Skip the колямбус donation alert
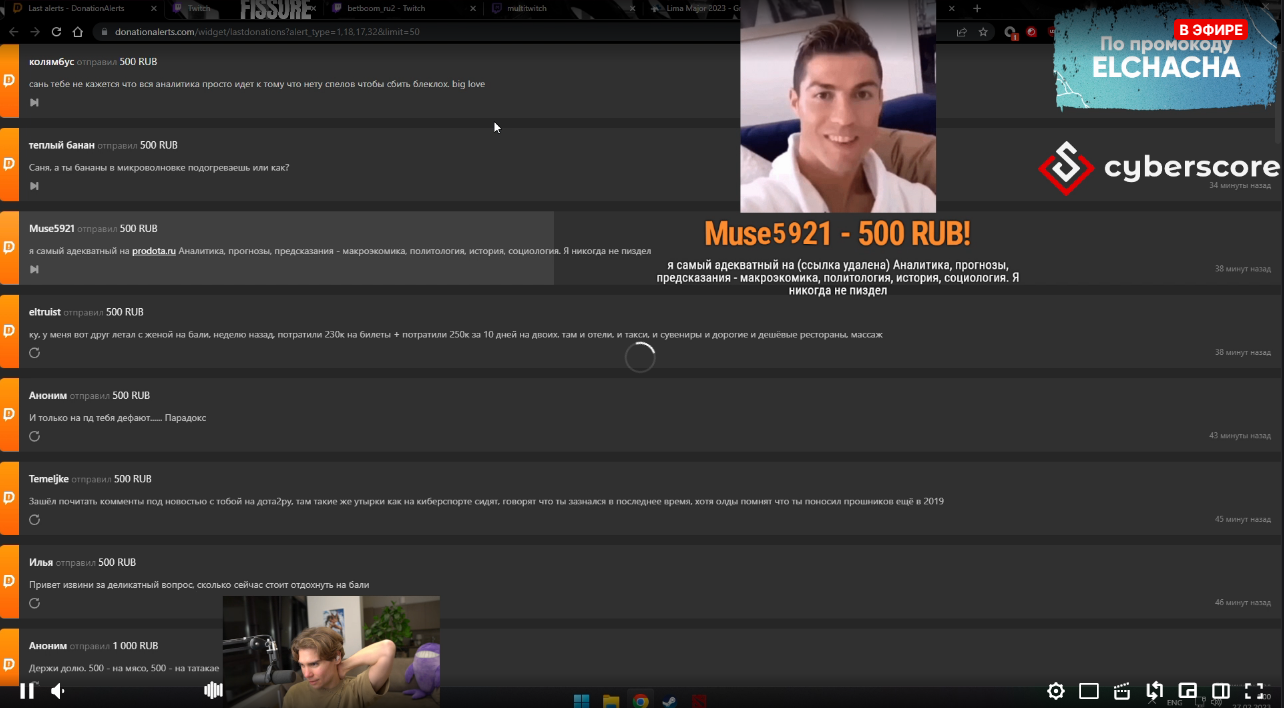 pos(35,104)
